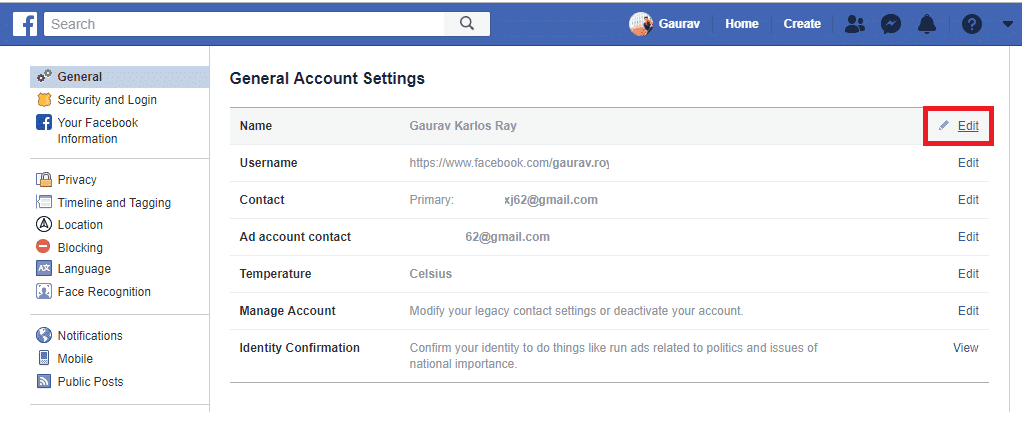Click the Home link in top bar
Screen dimensions: 1022x423
pos(741,24)
